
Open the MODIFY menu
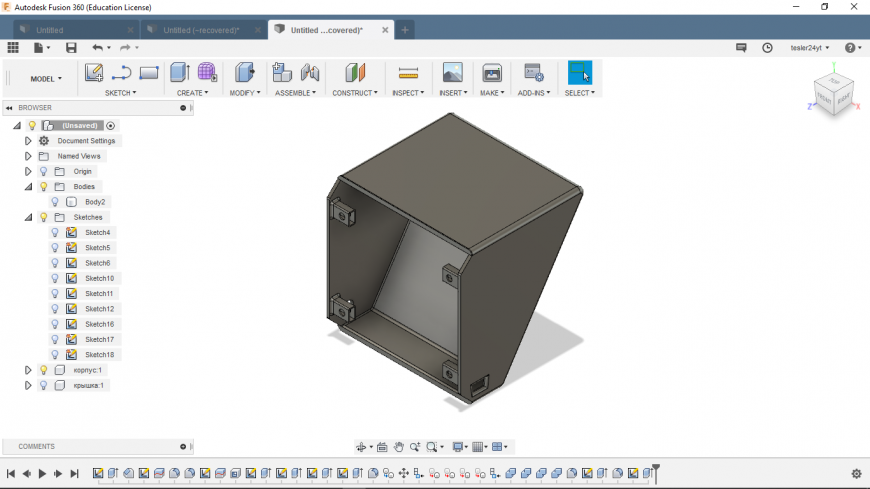tap(244, 93)
